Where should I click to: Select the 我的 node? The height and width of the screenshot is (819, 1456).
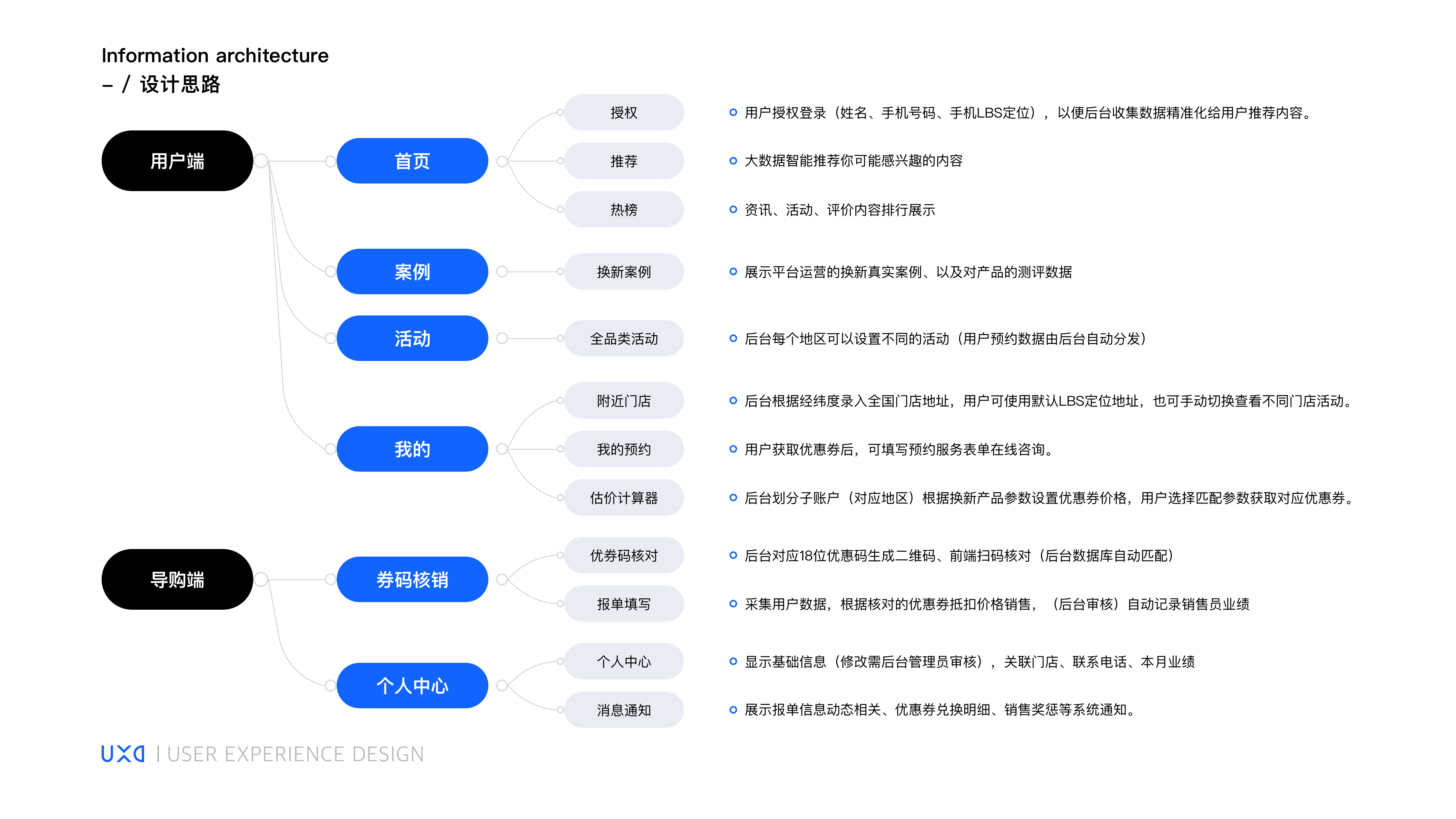click(x=412, y=449)
